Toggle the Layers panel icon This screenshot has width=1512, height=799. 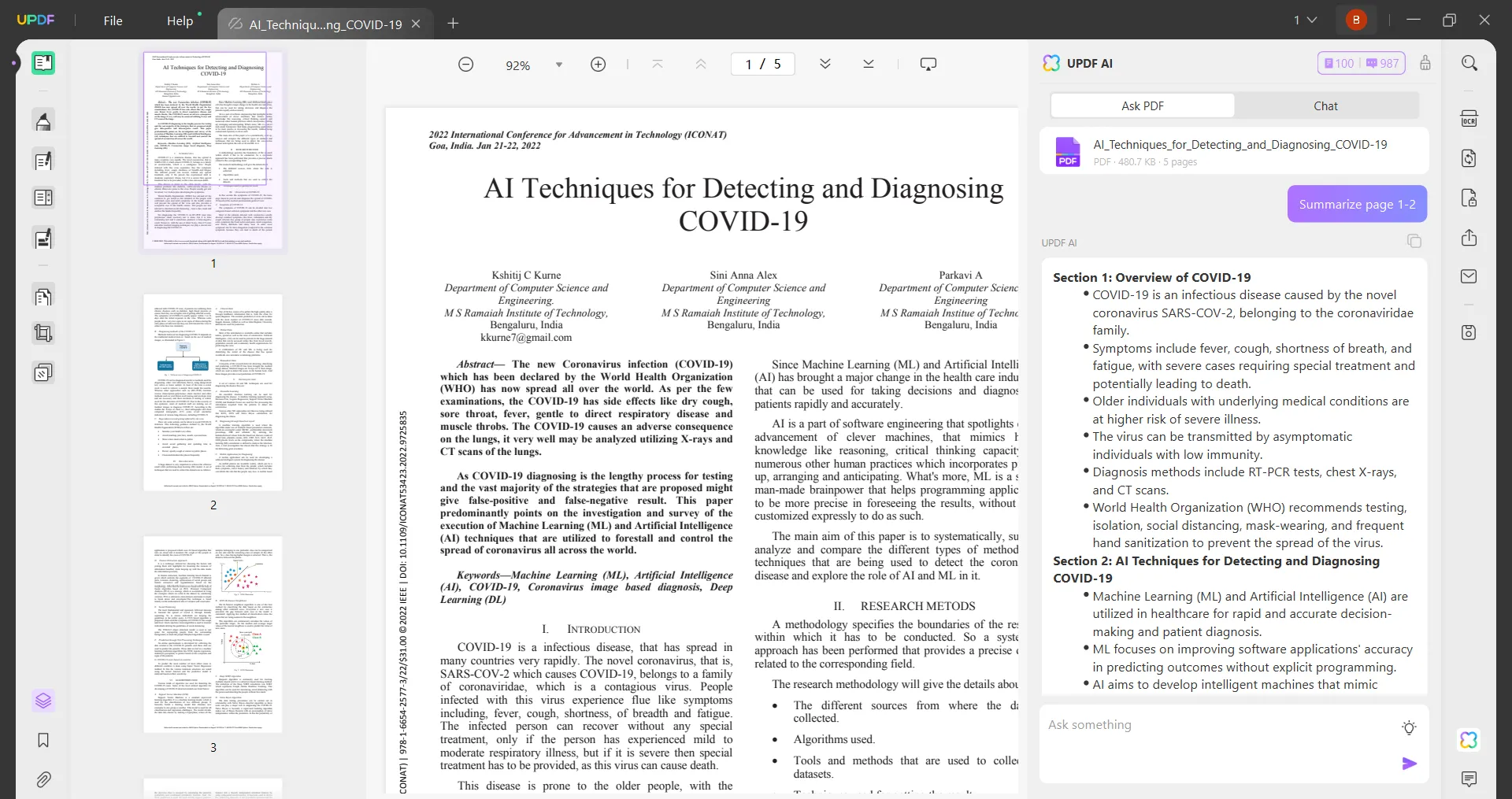click(x=43, y=700)
